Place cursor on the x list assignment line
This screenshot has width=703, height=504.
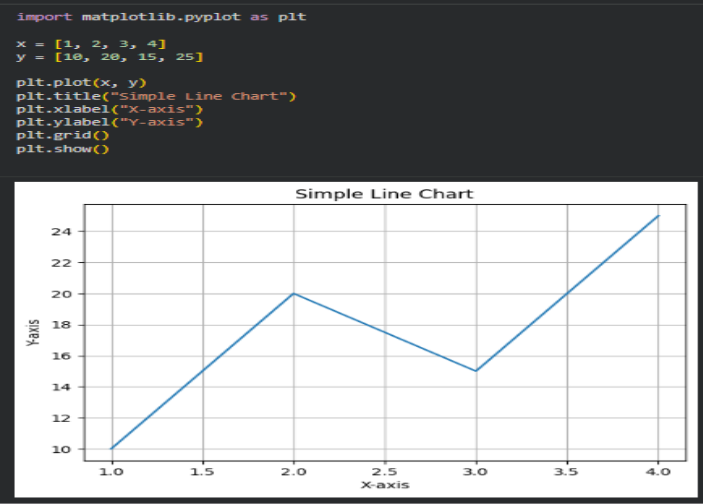[91, 44]
